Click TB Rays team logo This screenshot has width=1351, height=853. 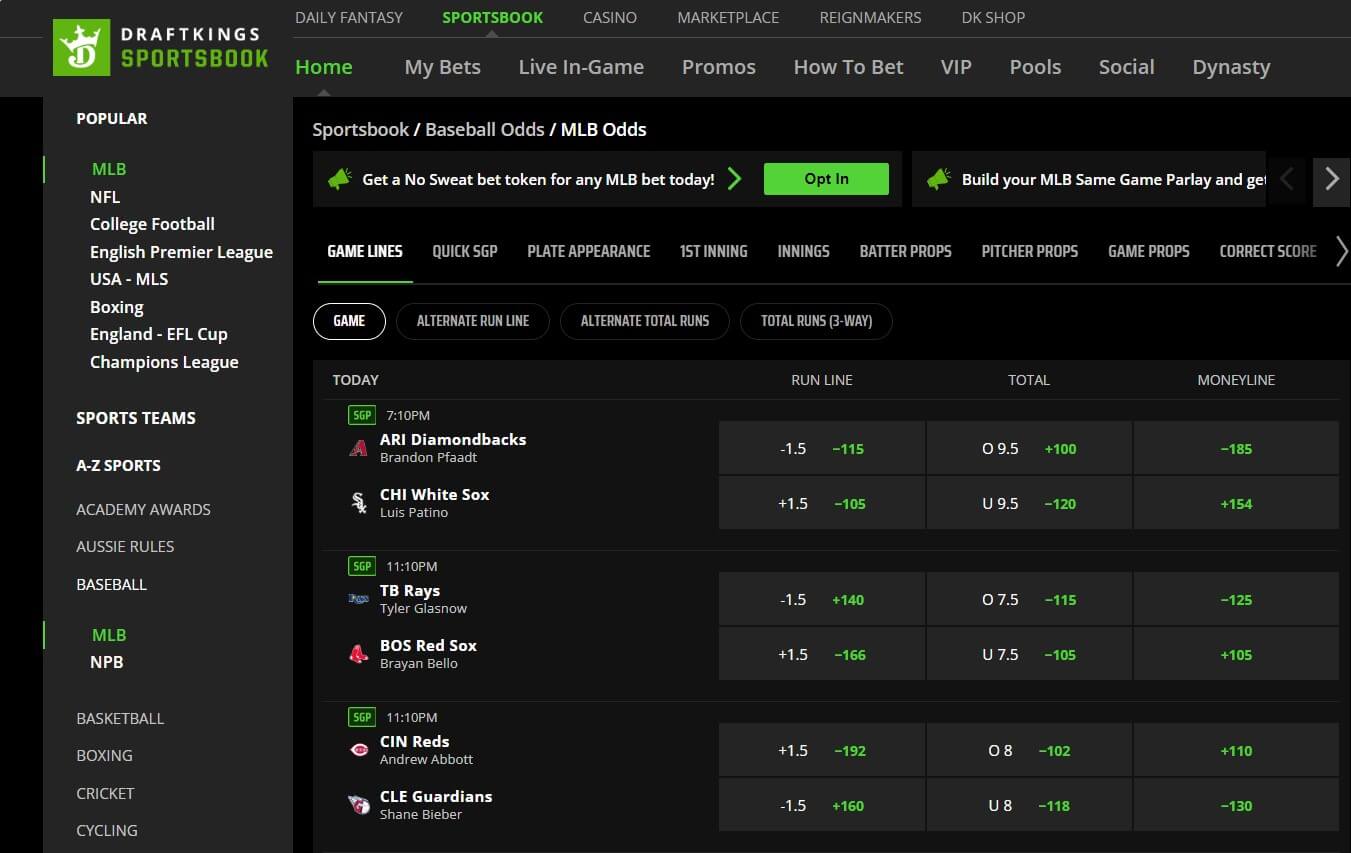[359, 599]
